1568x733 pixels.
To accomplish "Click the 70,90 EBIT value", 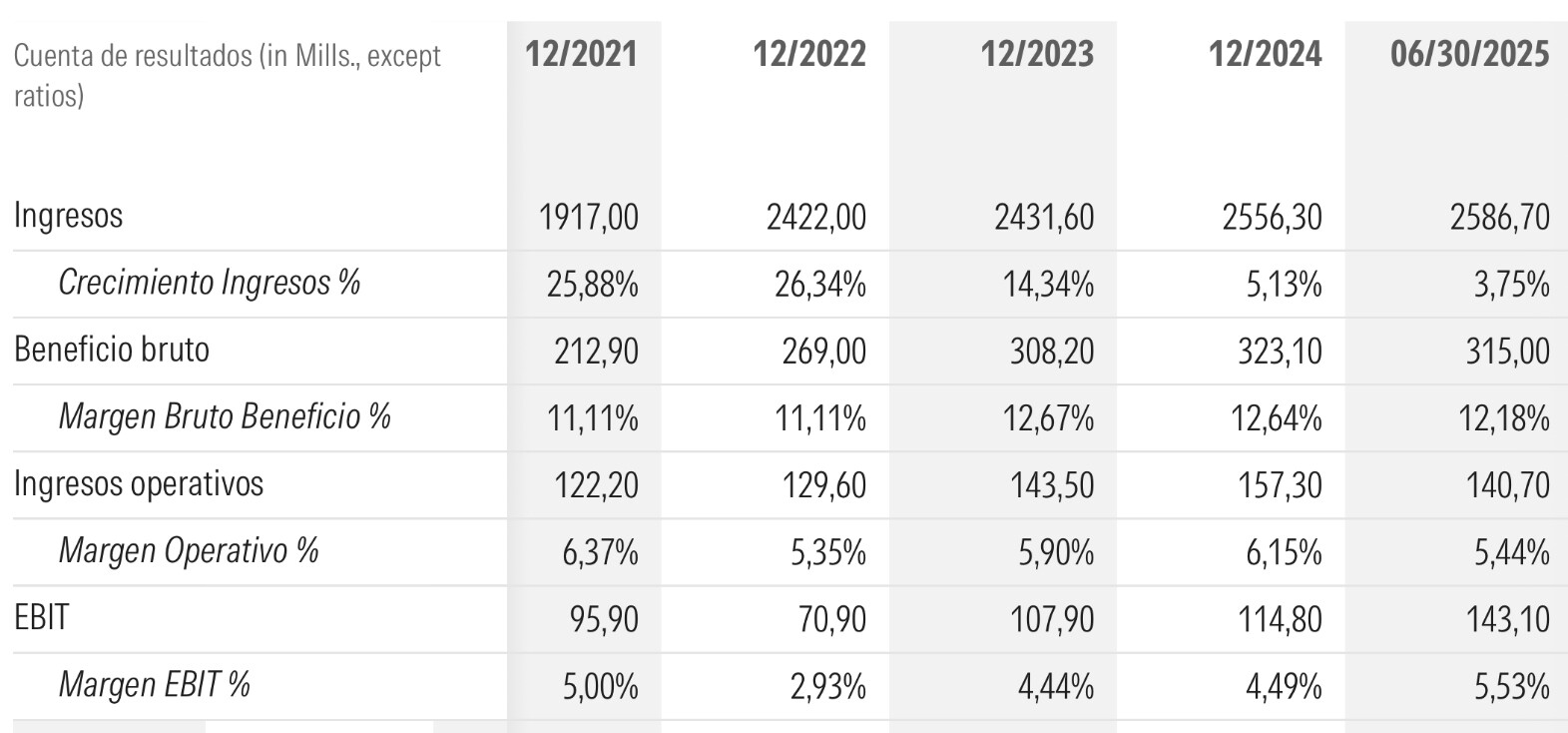I will (830, 619).
